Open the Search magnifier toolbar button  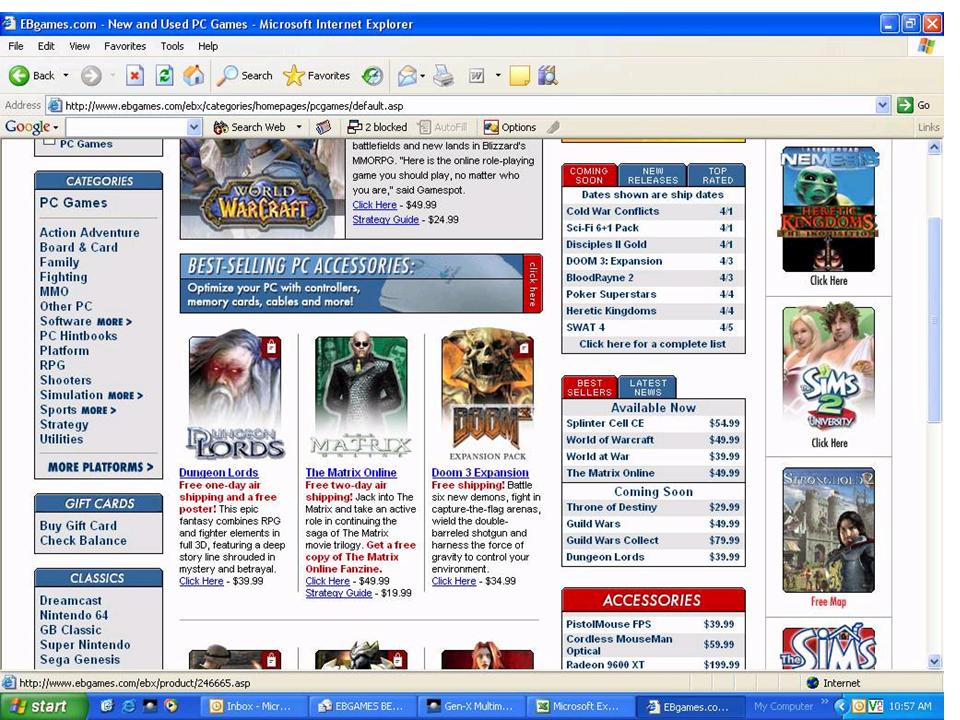[245, 75]
